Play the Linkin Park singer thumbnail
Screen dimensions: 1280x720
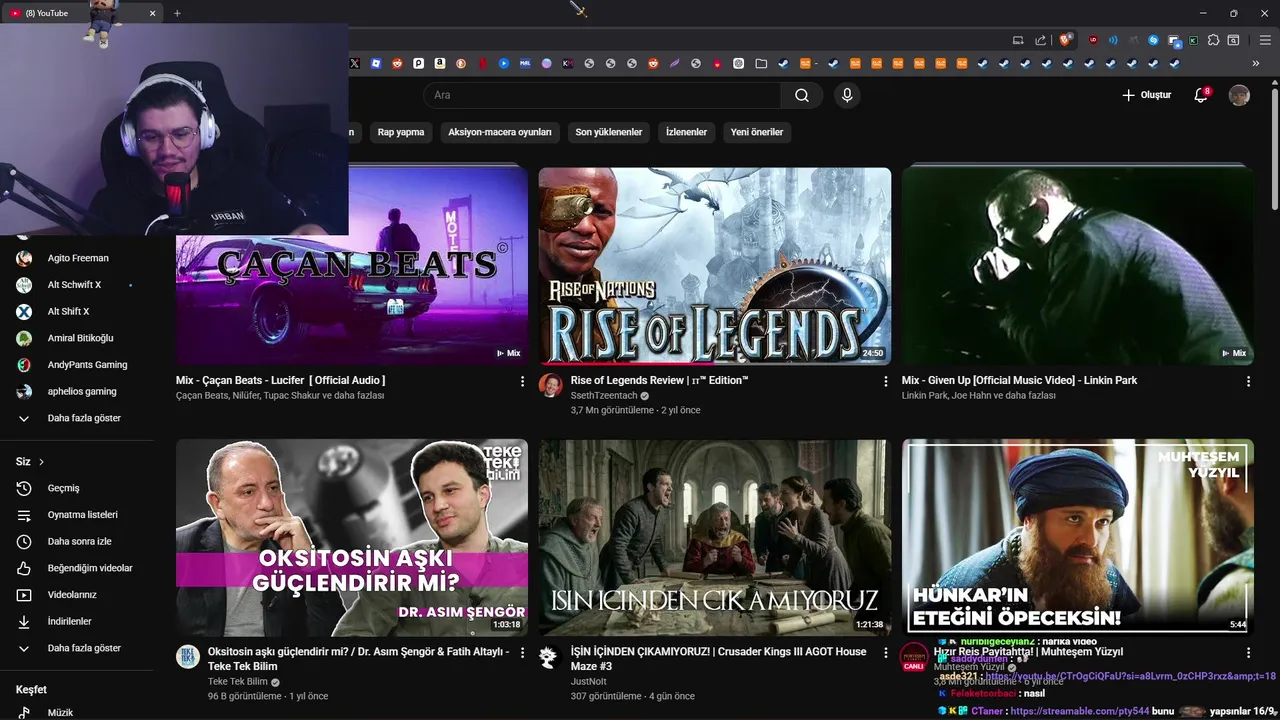pyautogui.click(x=1078, y=266)
